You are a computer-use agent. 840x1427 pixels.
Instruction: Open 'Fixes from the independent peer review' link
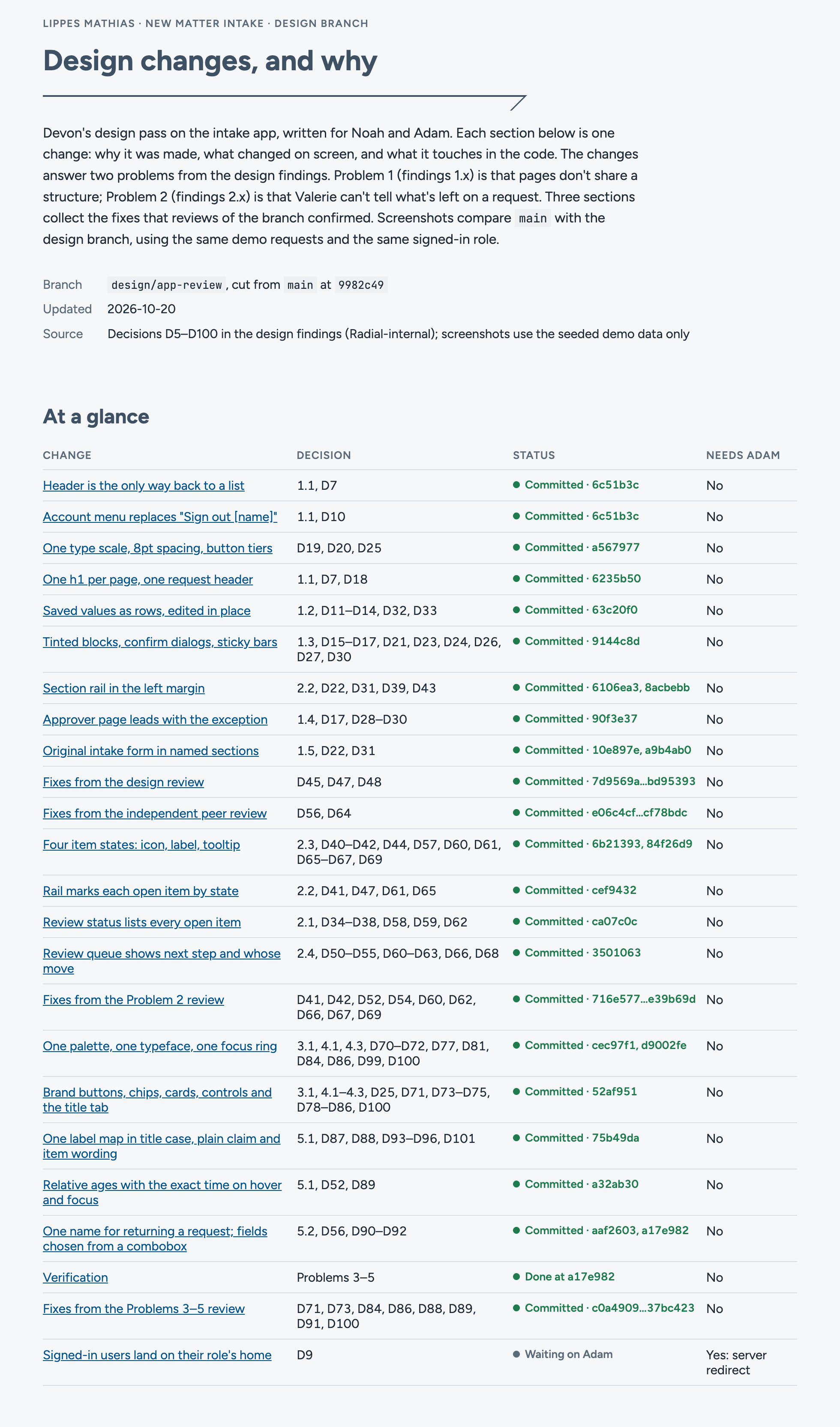click(x=155, y=813)
